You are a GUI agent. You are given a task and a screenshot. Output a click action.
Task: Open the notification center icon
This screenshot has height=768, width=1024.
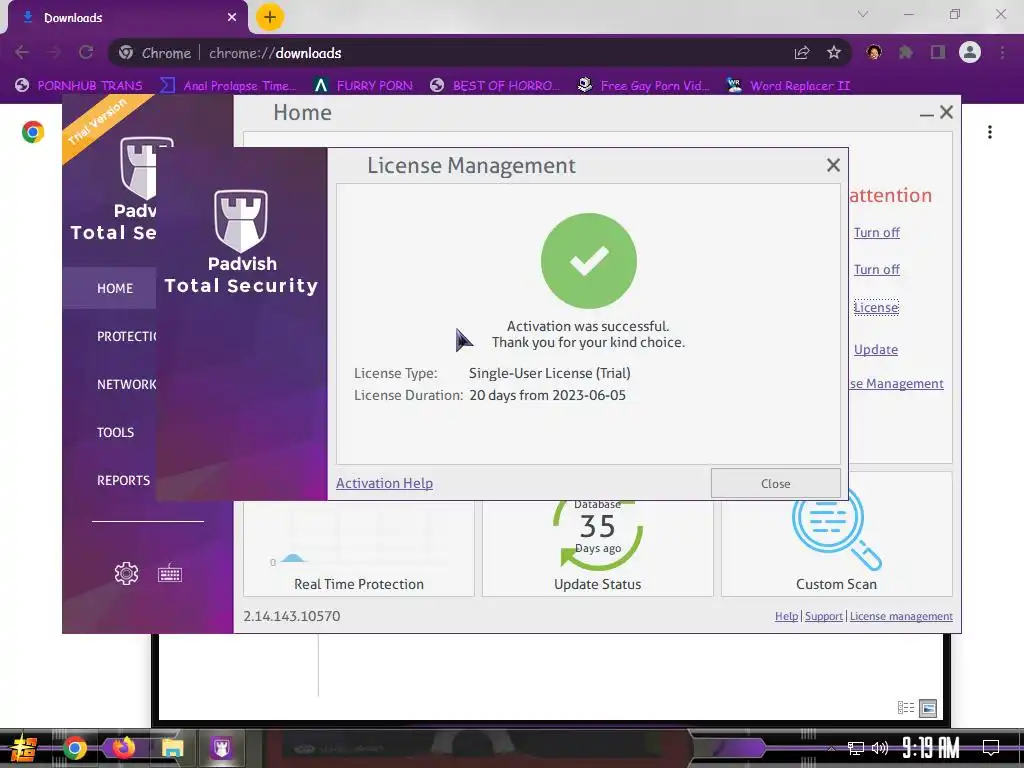[991, 748]
